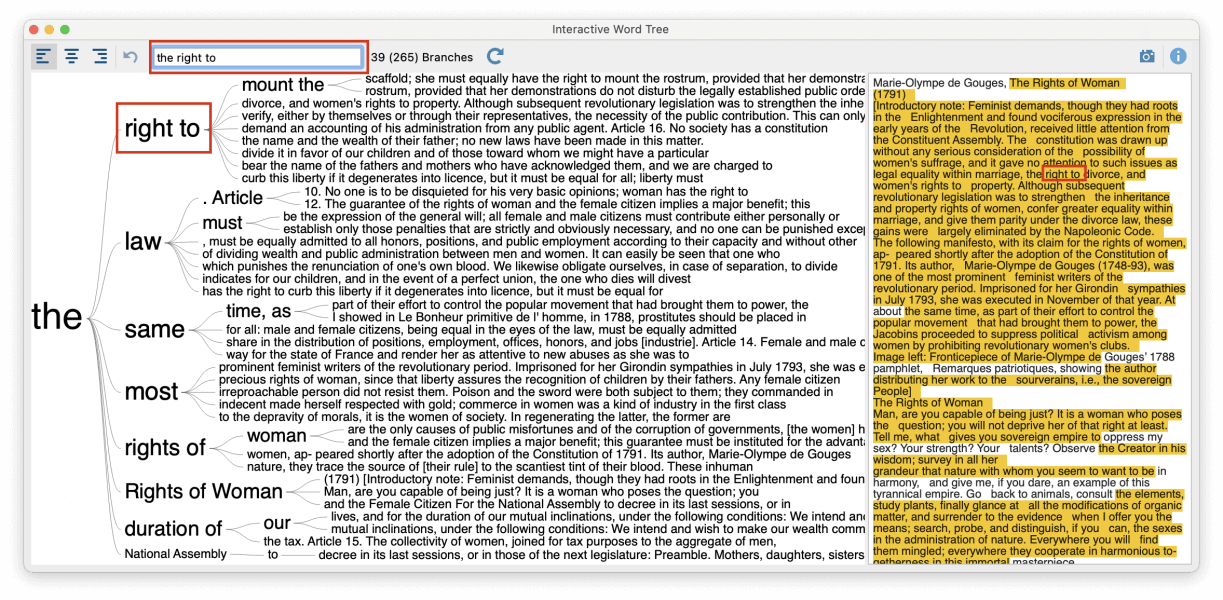The image size is (1223, 600).
Task: Click the camera screenshot icon
Action: point(1147,57)
